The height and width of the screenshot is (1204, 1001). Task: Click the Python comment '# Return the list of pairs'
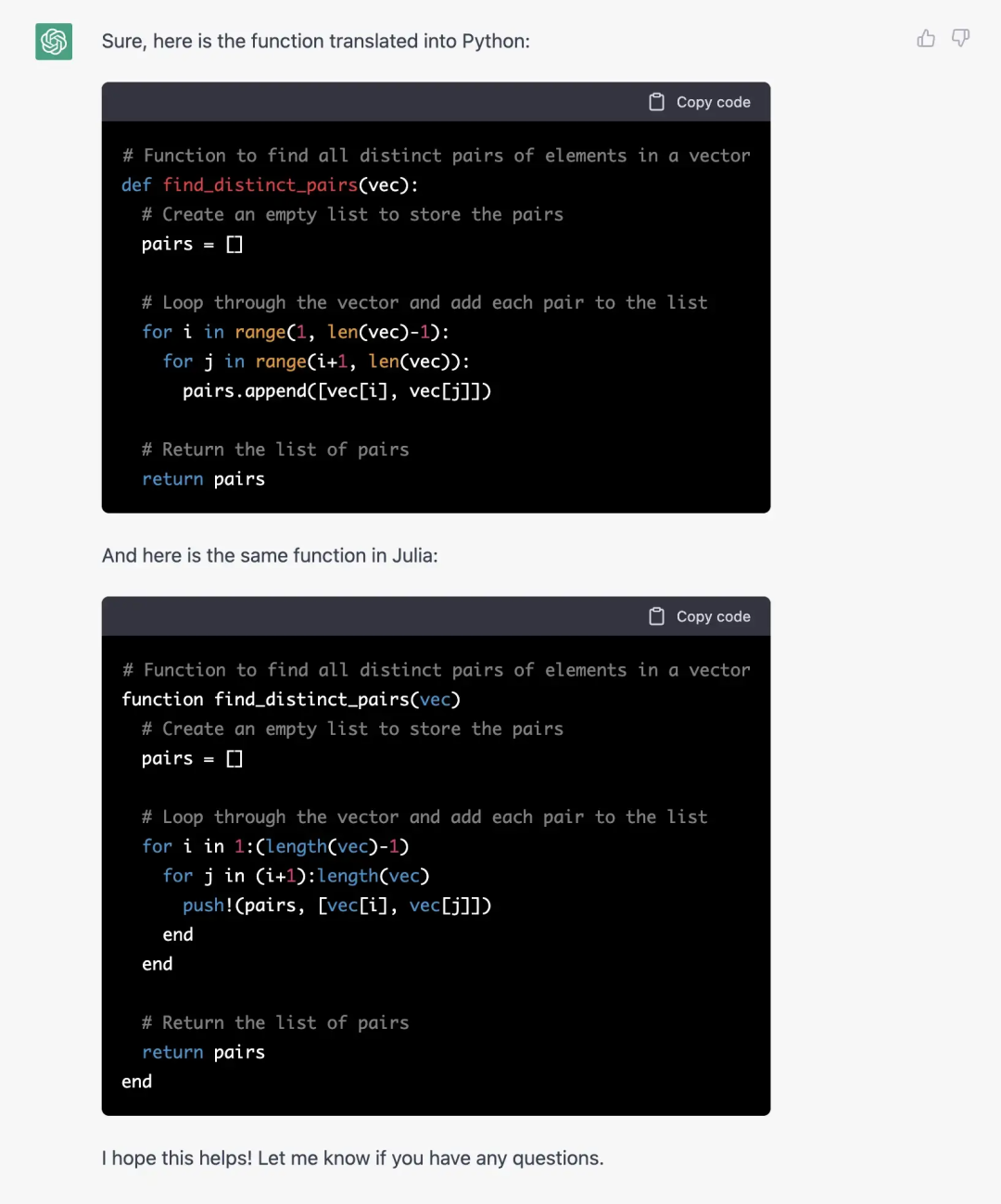(x=275, y=450)
